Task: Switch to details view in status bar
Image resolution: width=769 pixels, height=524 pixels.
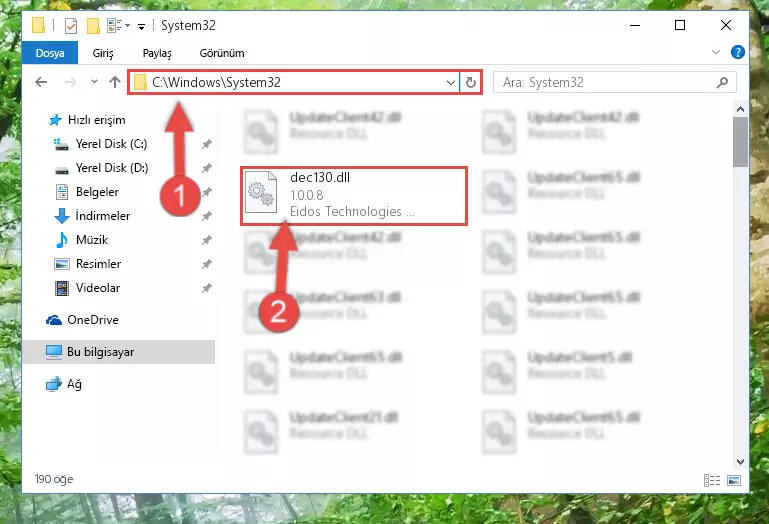Action: [712, 480]
